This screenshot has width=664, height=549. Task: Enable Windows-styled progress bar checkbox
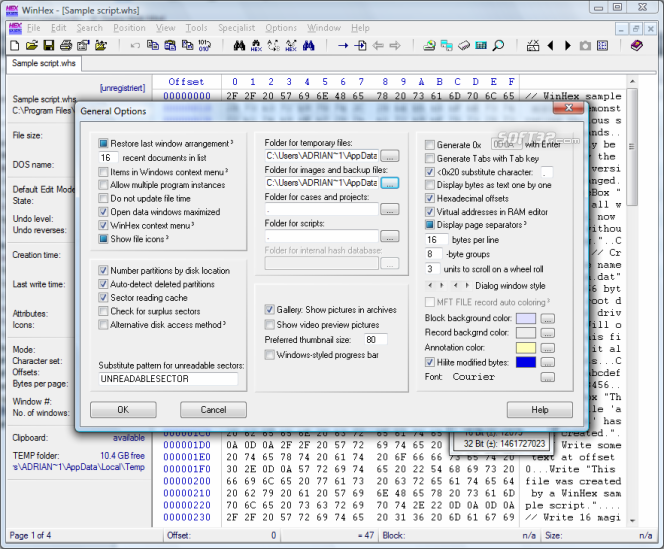tap(269, 355)
